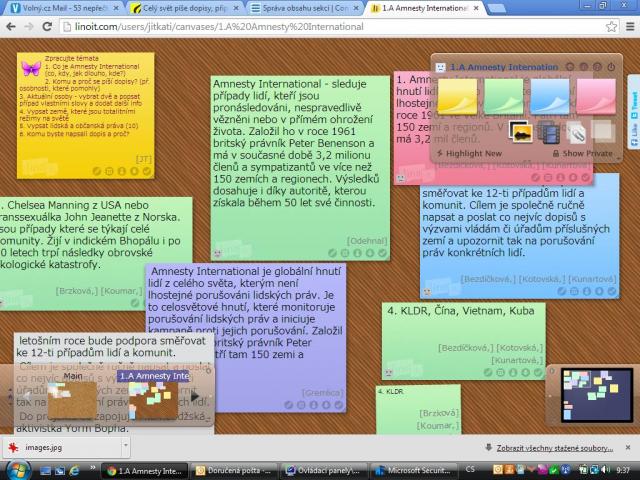Image resolution: width=640 pixels, height=480 pixels.
Task: Switch to the Správa obsahu sekcí tab
Action: [x=304, y=8]
